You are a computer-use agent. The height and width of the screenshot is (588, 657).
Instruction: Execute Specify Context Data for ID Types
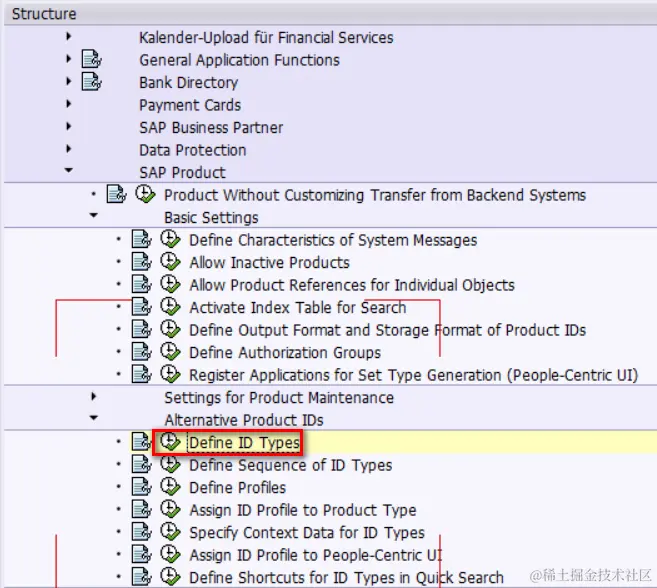[170, 531]
